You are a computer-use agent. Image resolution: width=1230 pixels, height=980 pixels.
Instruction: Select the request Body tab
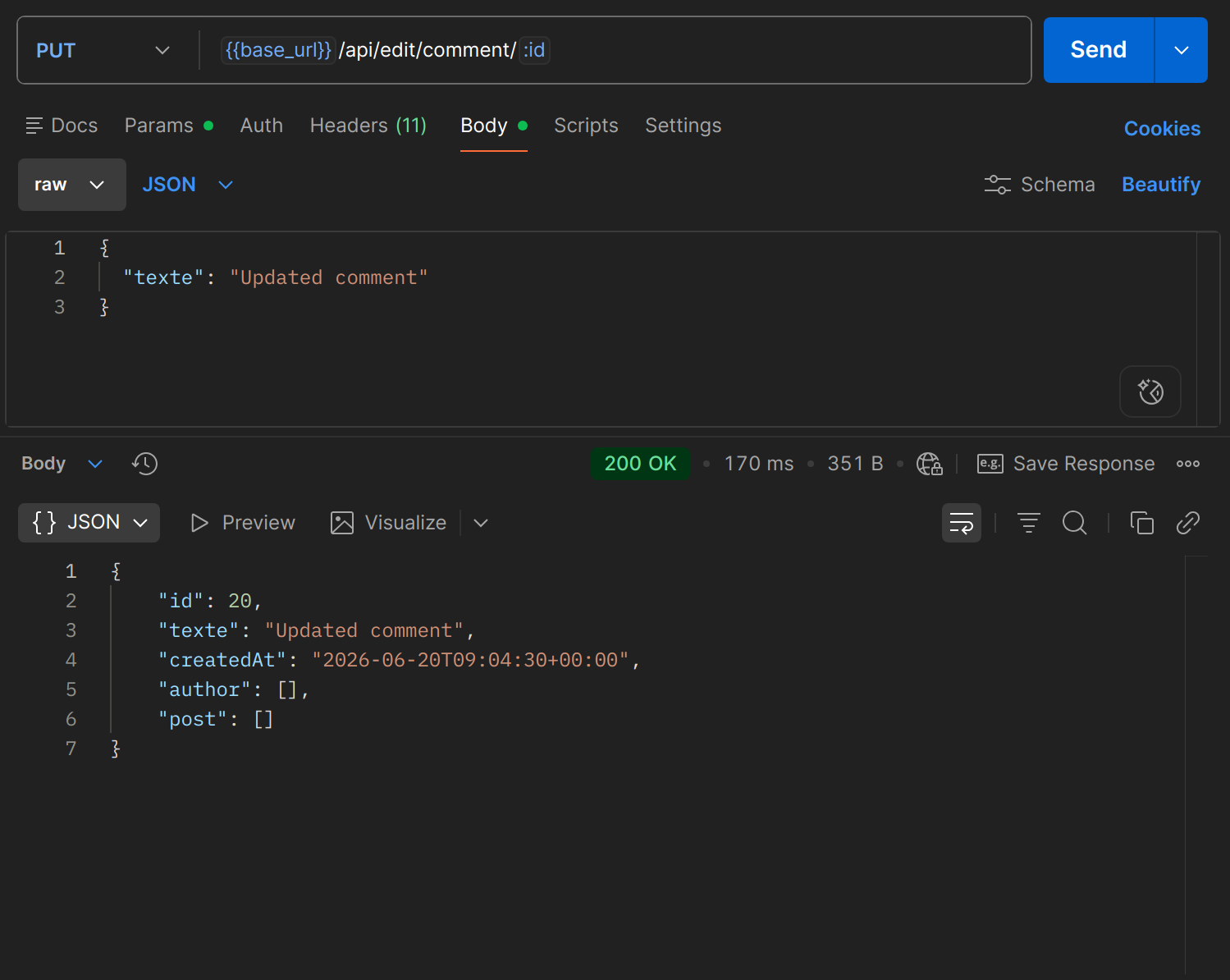(493, 126)
